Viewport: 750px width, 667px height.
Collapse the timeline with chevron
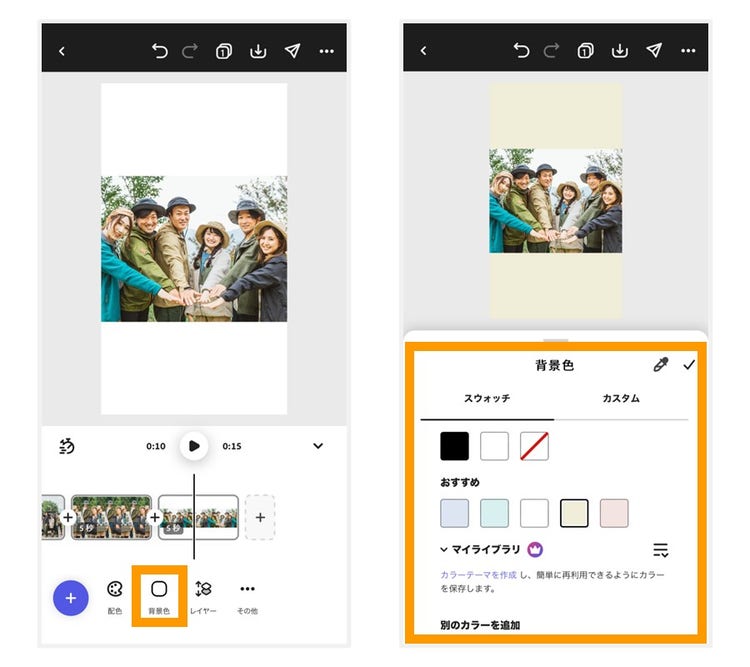point(318,446)
